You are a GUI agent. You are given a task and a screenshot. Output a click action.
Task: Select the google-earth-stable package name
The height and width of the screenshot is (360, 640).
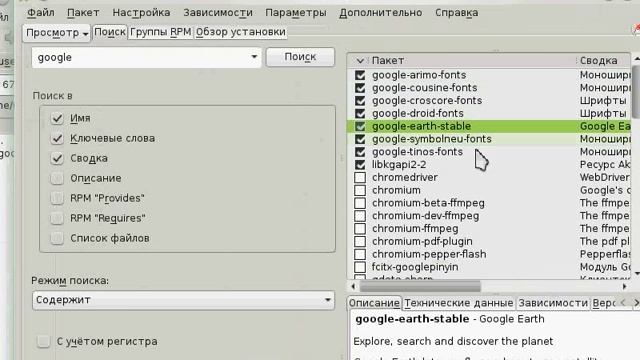(421, 126)
